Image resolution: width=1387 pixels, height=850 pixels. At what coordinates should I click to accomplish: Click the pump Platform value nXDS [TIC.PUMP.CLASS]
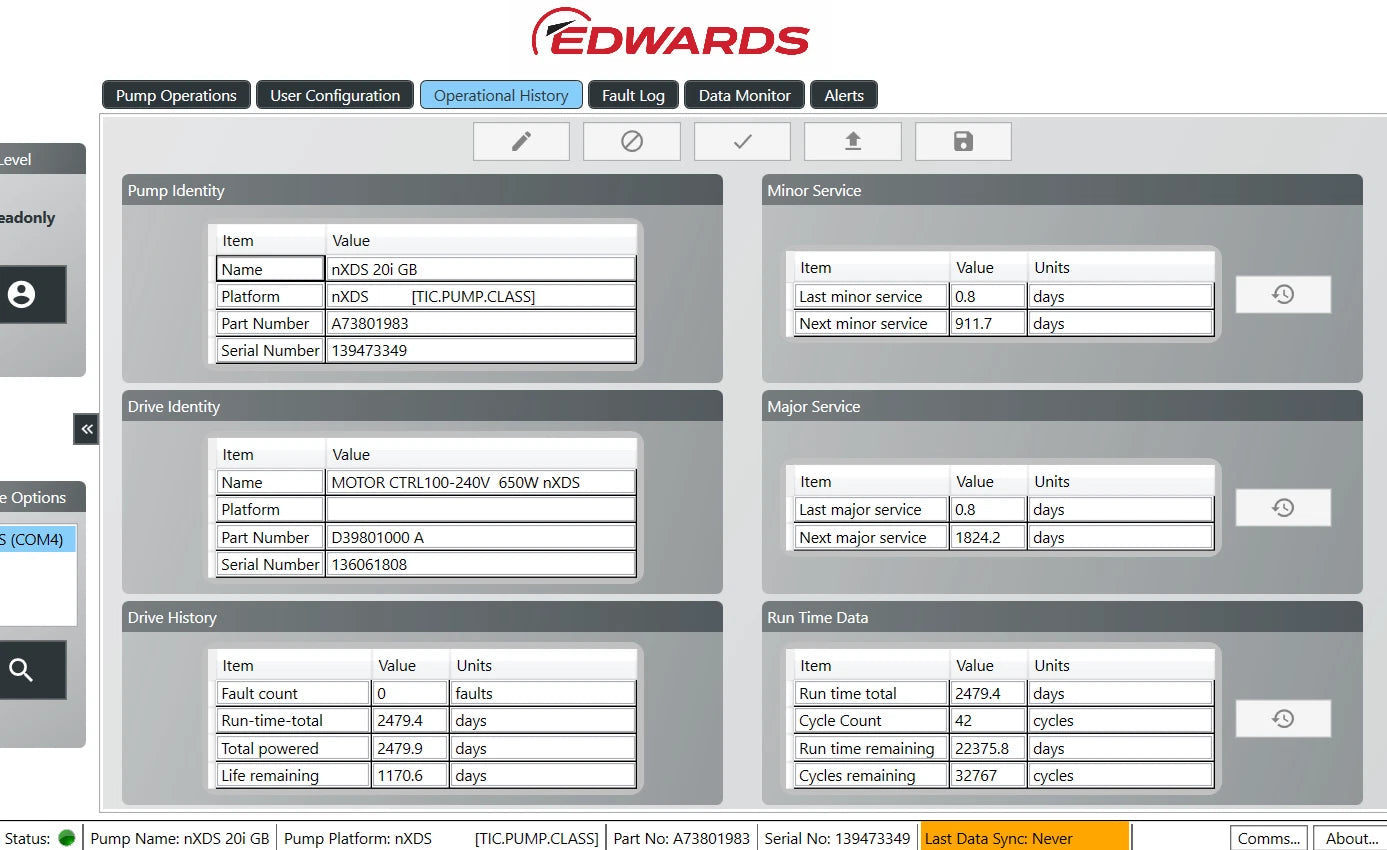coord(481,296)
